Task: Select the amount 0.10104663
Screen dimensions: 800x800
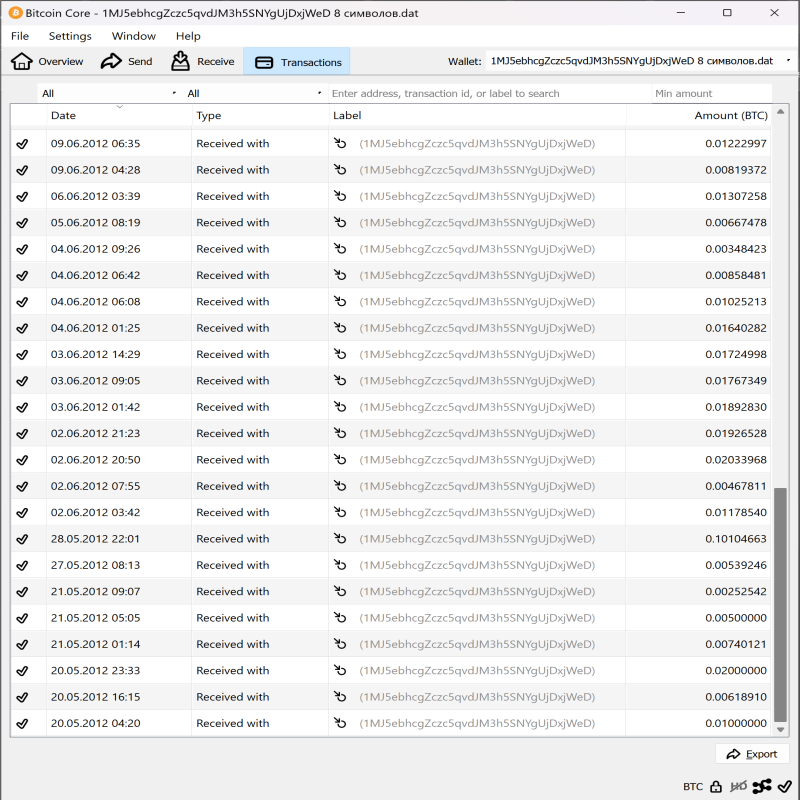Action: point(736,539)
